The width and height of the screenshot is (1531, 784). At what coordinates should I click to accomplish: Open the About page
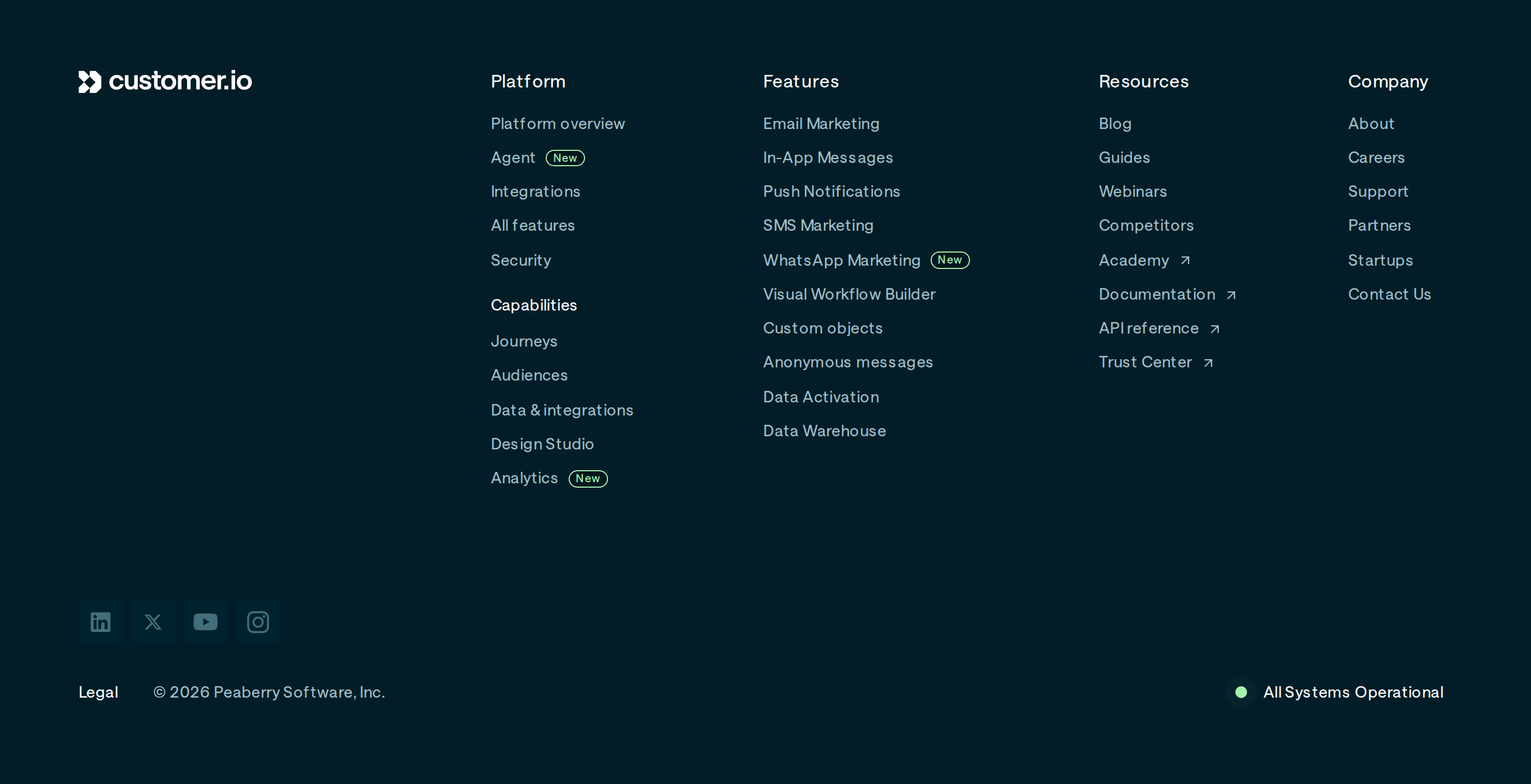(1371, 124)
